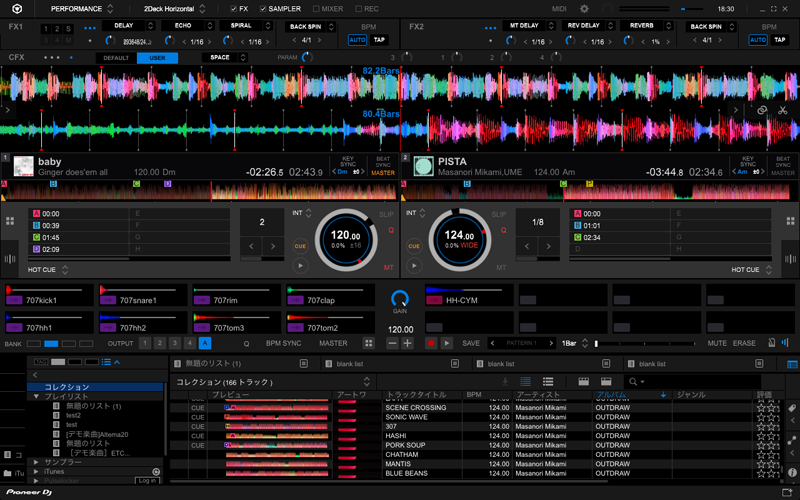Enable the MIXER checkbox

click(x=316, y=8)
